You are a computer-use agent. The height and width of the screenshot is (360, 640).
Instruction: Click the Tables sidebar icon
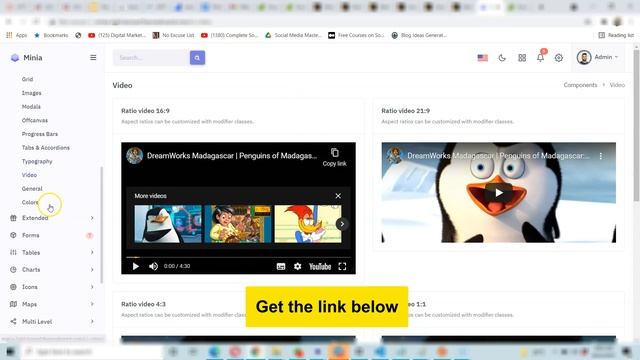13,252
